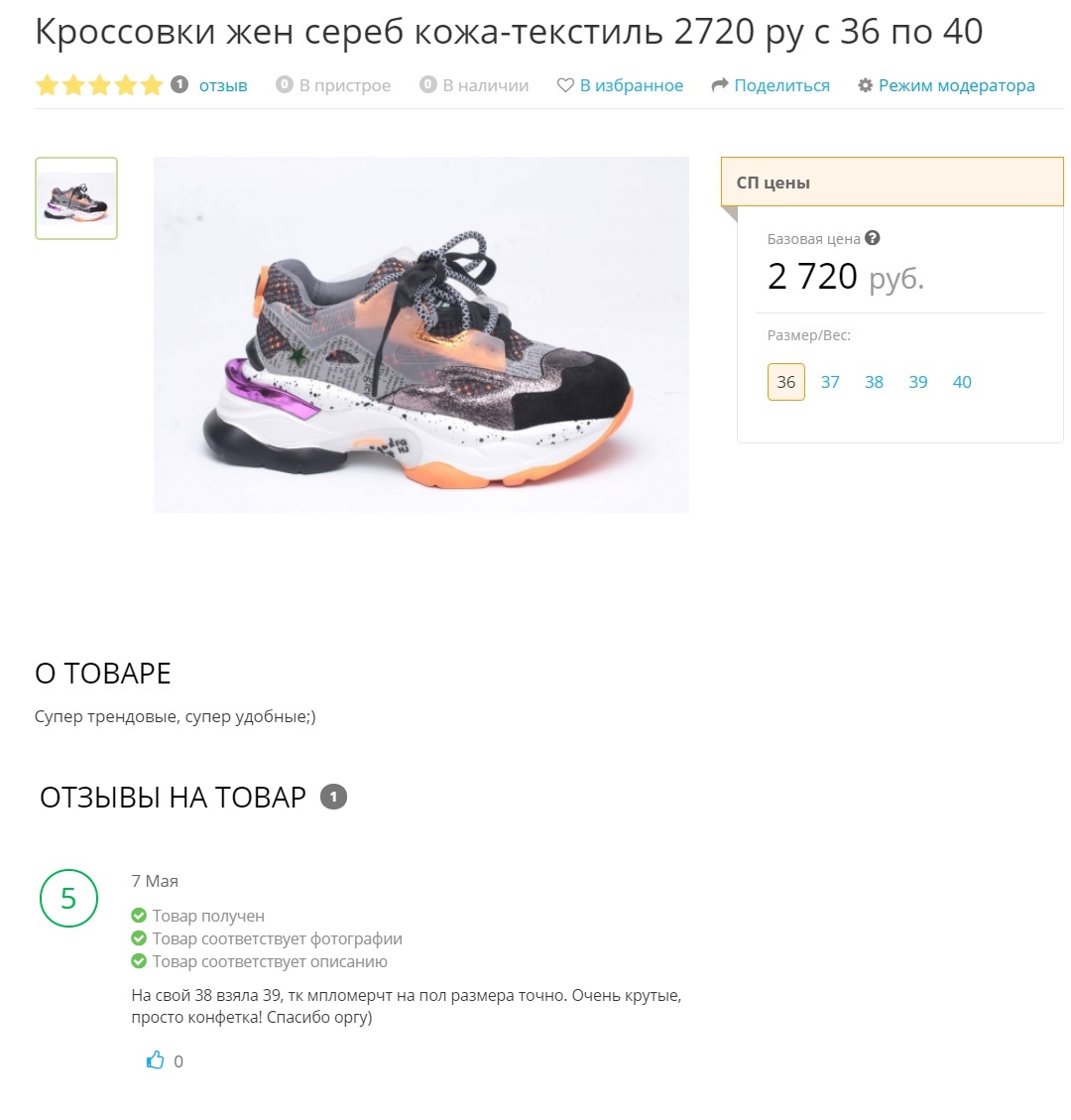Click the review count badge near stars

179,84
